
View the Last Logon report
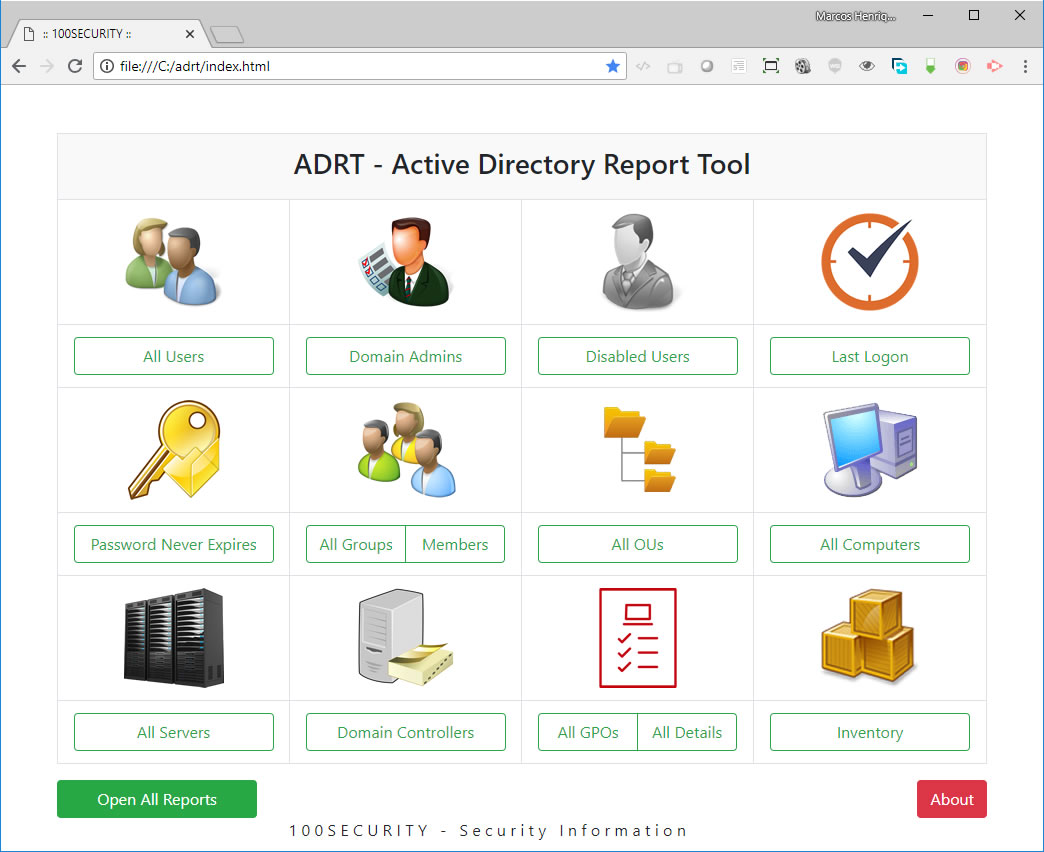pyautogui.click(x=870, y=356)
